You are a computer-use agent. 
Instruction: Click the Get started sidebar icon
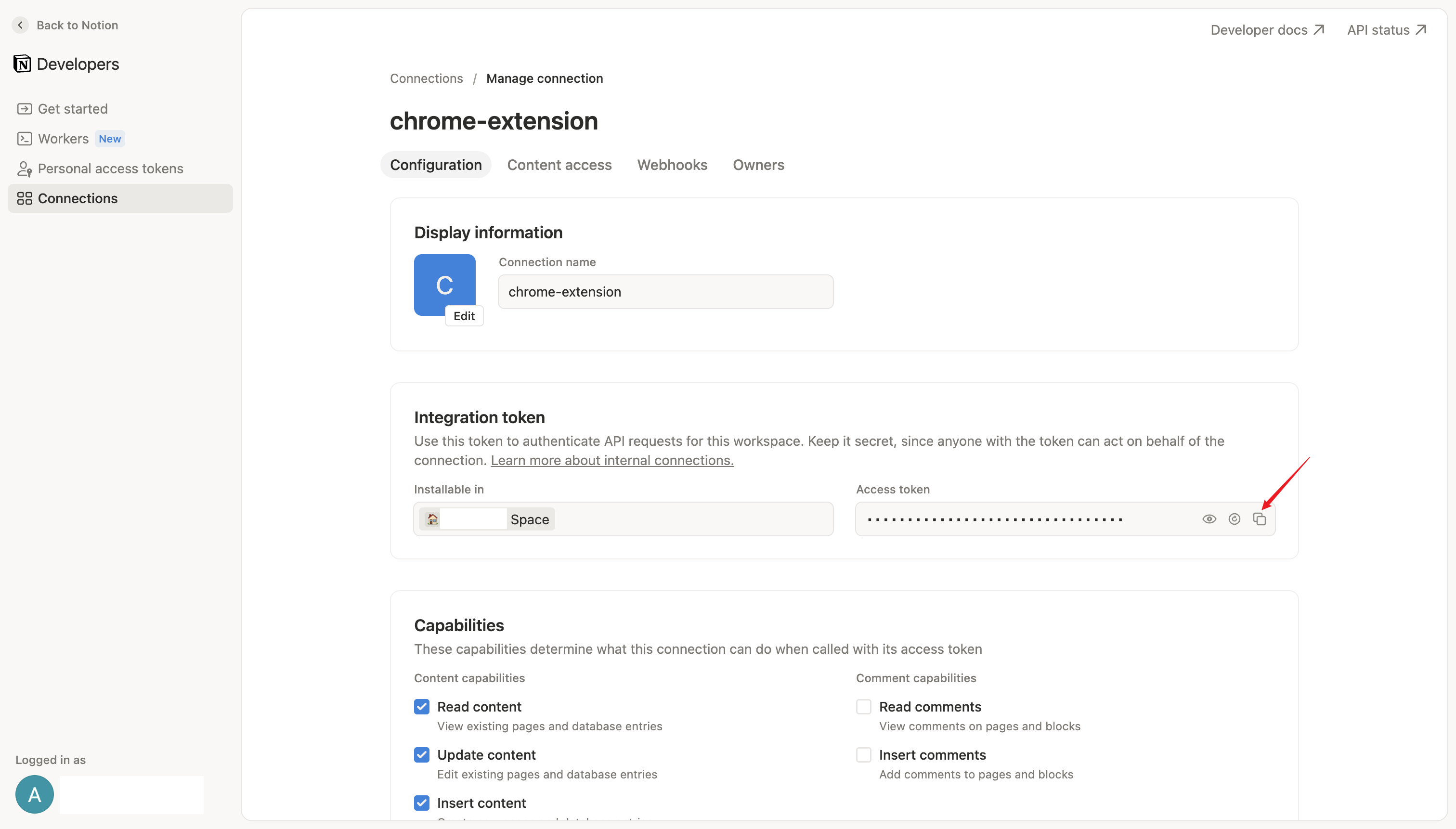pos(25,109)
